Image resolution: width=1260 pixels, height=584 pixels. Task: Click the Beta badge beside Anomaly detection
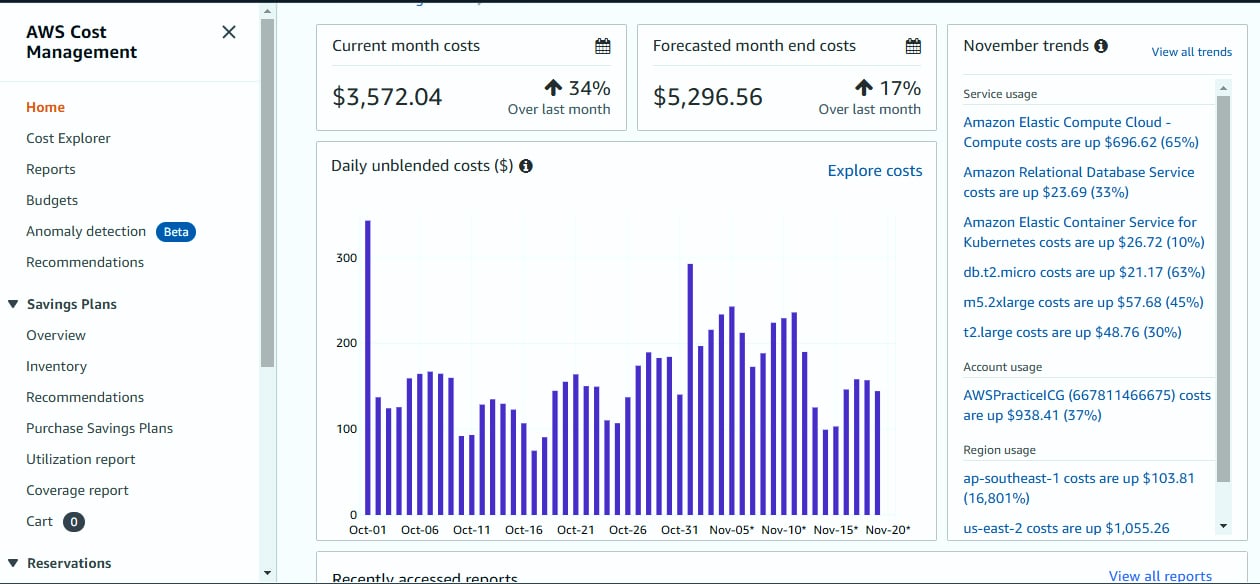point(175,232)
